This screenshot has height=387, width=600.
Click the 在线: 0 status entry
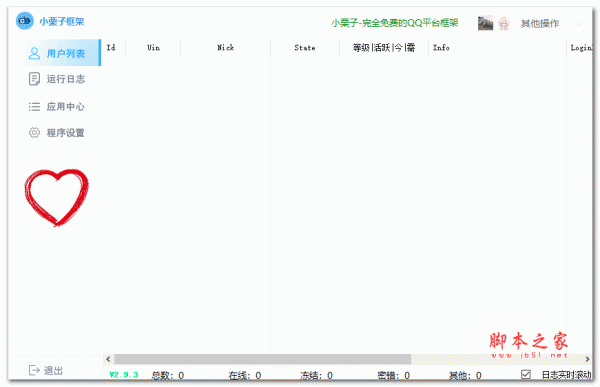[x=245, y=375]
